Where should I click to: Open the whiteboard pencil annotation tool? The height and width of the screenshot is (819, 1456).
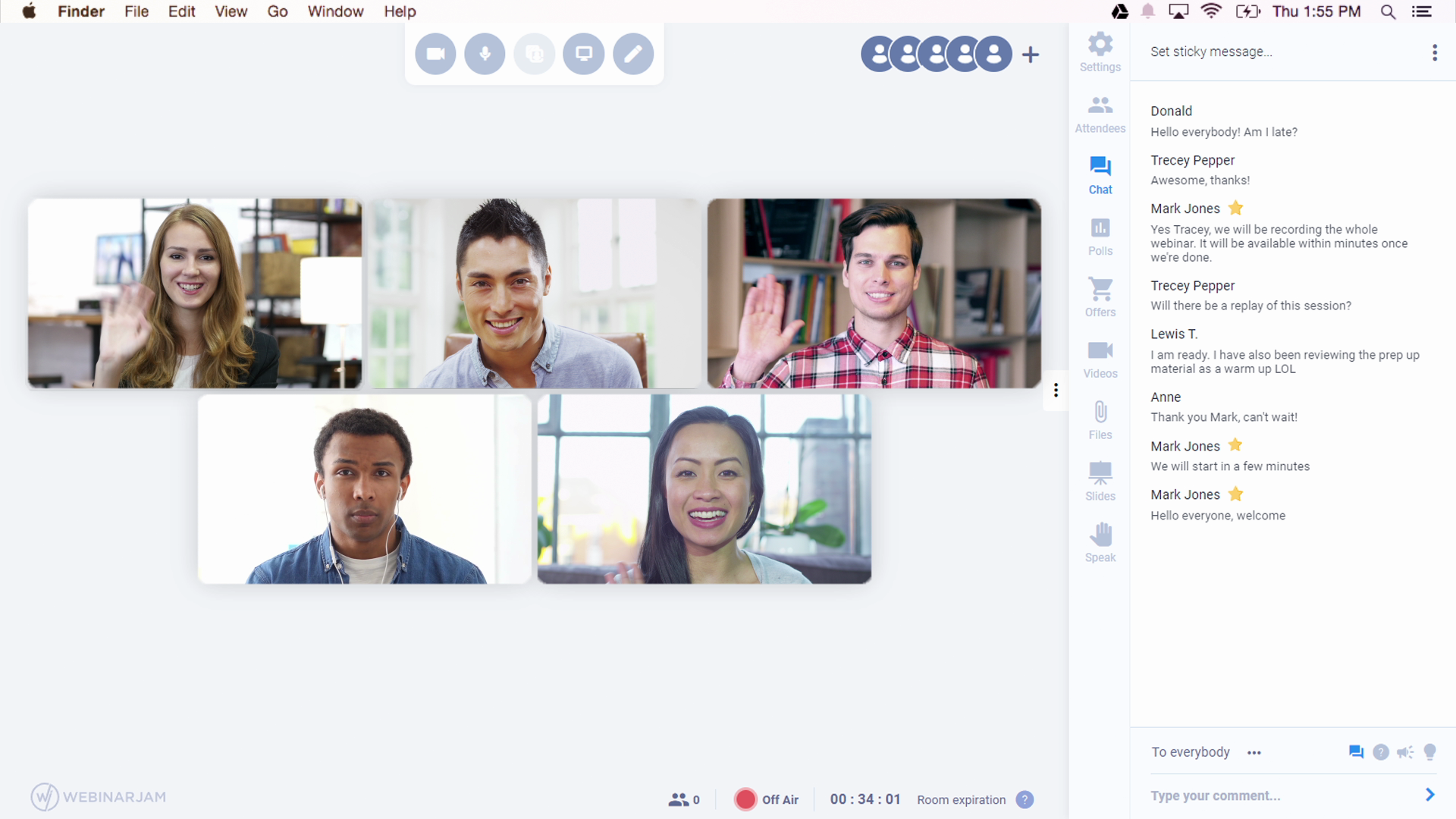(x=633, y=54)
